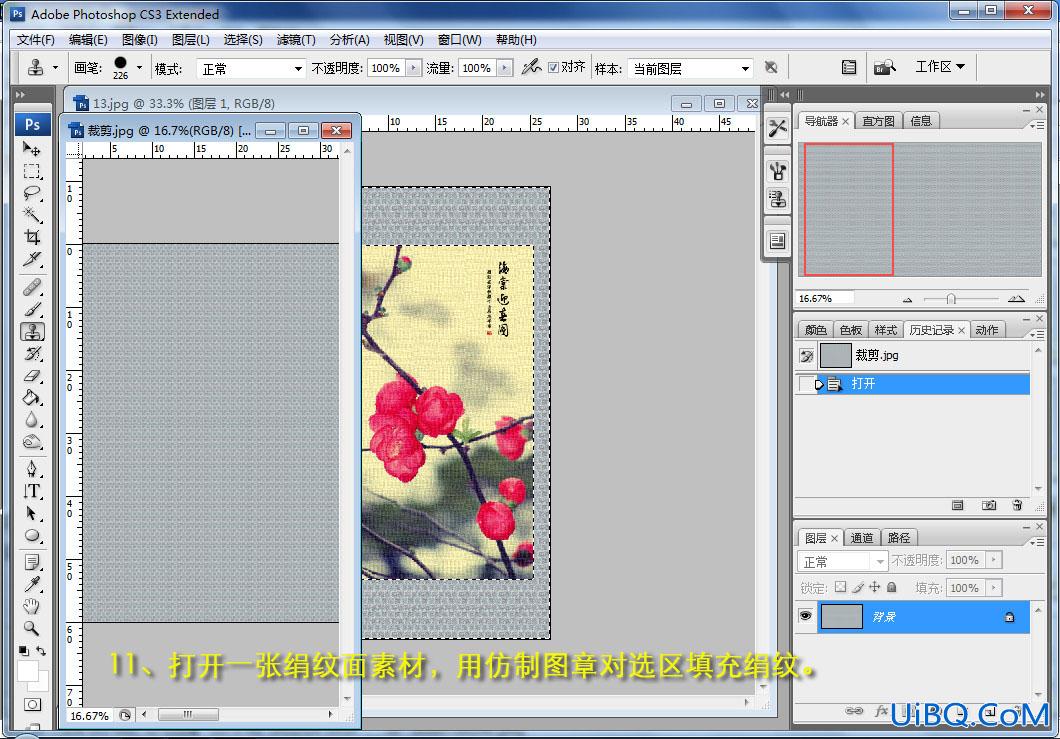Open flow slider arrow in options bar

504,68
